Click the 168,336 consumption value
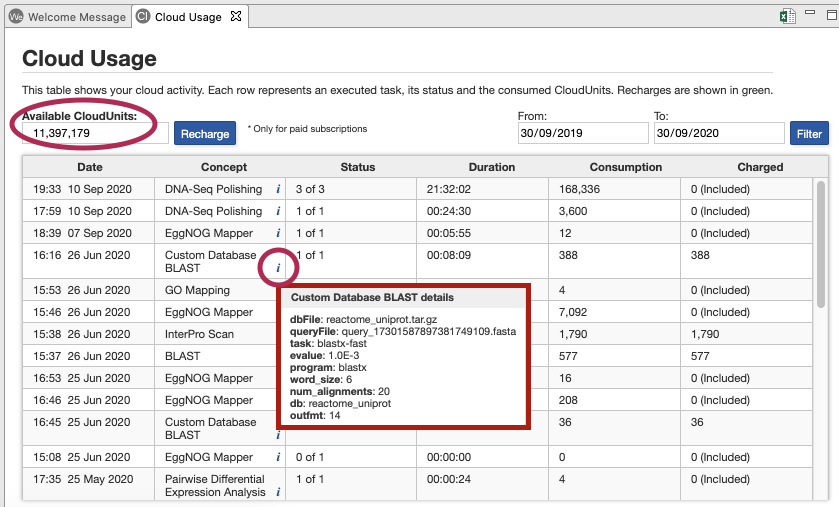839x507 pixels. (x=579, y=189)
